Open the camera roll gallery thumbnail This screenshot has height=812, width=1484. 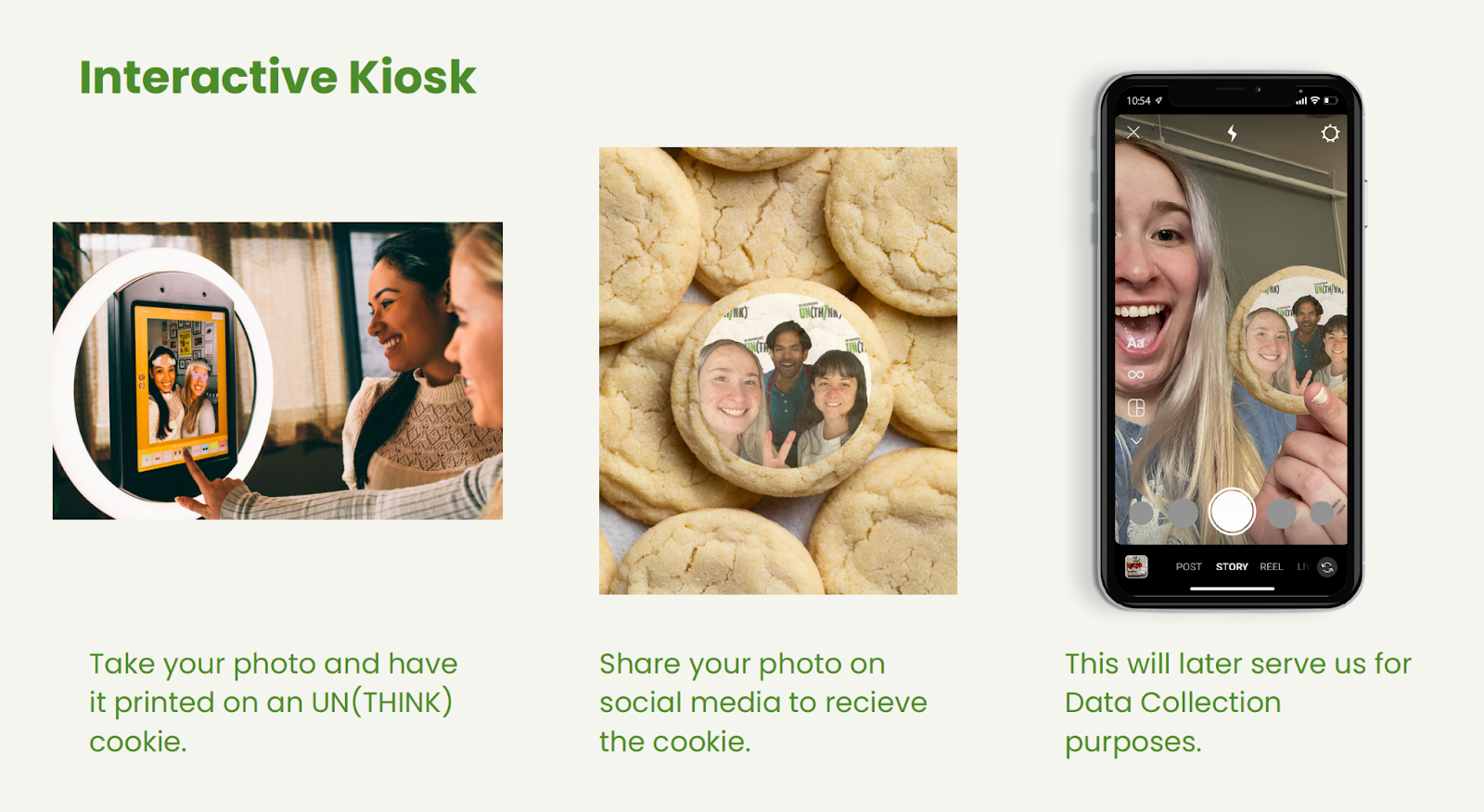tap(1136, 566)
